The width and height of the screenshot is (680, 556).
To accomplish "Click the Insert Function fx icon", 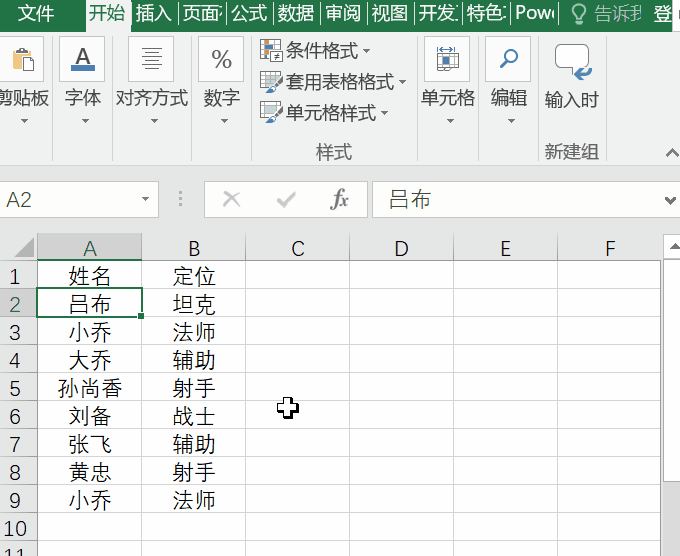I will point(339,200).
